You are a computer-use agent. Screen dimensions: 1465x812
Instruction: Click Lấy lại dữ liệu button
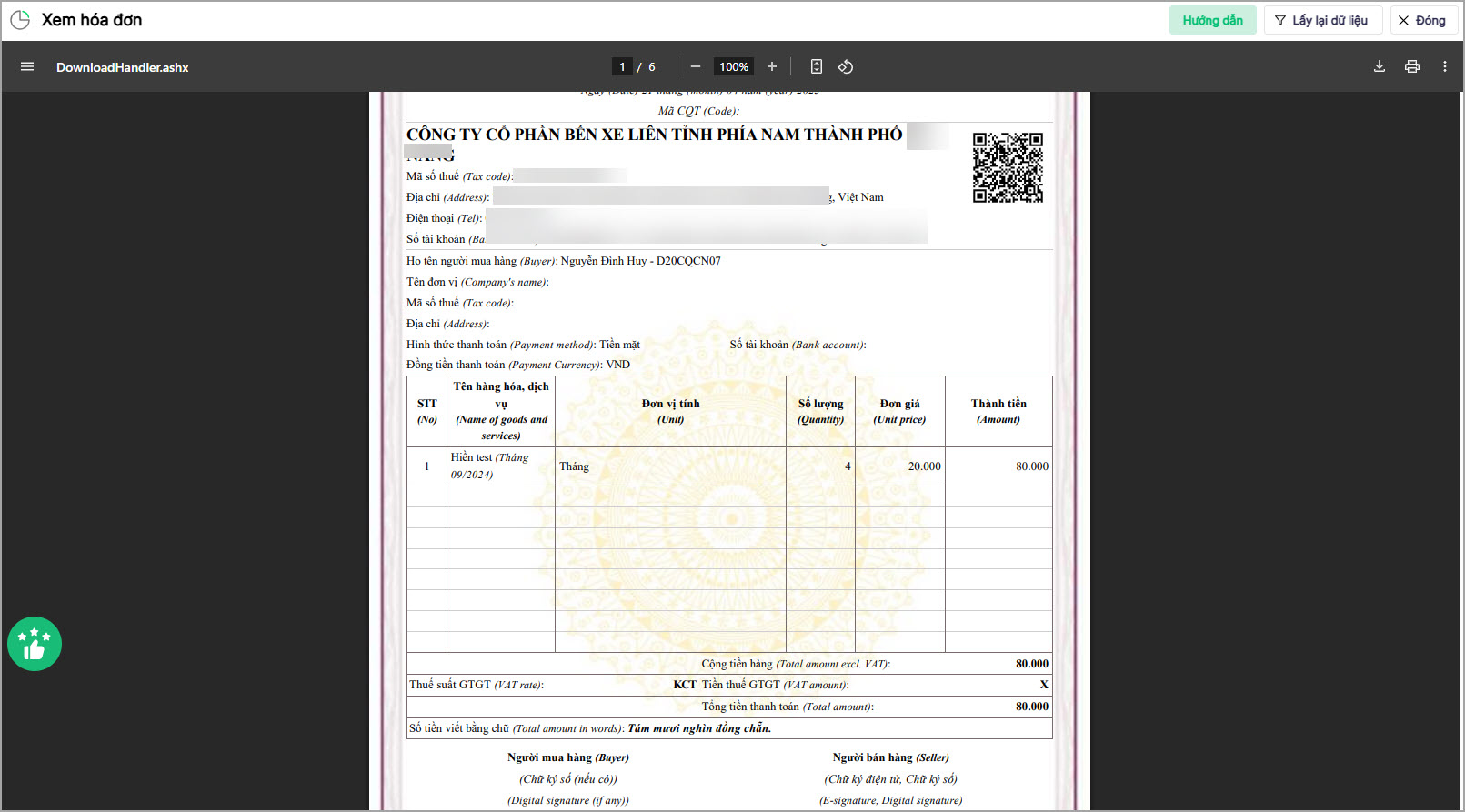coord(1323,20)
